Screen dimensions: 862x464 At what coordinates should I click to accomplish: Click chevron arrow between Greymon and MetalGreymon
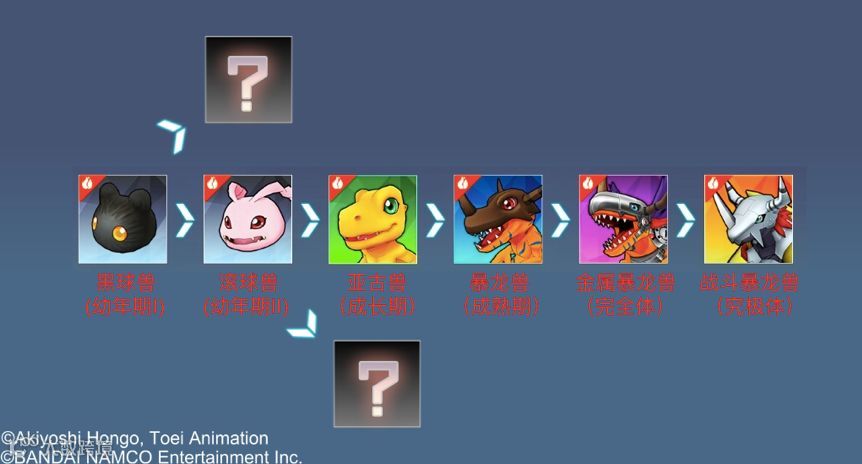pyautogui.click(x=560, y=220)
